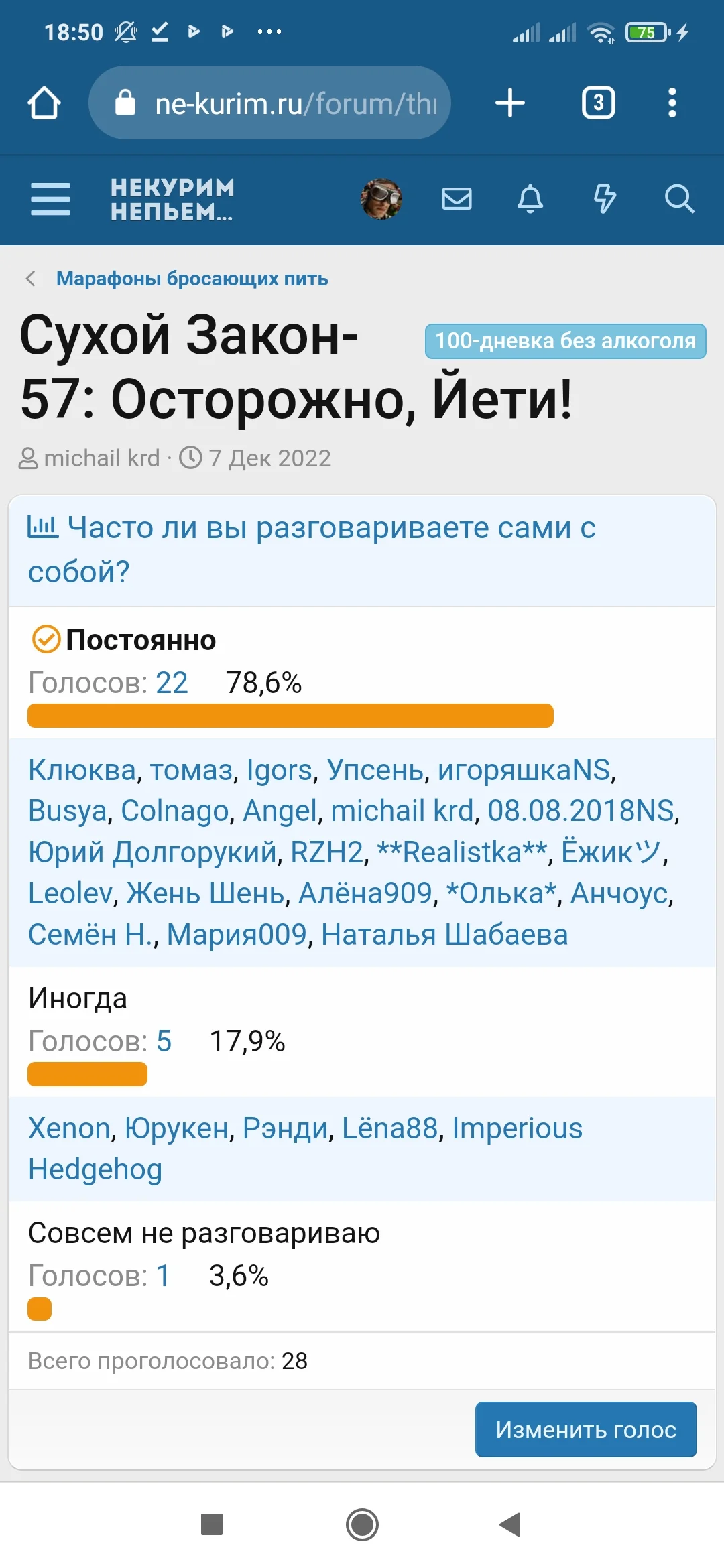The width and height of the screenshot is (724, 1568).
Task: Open your profile avatar
Action: click(381, 199)
